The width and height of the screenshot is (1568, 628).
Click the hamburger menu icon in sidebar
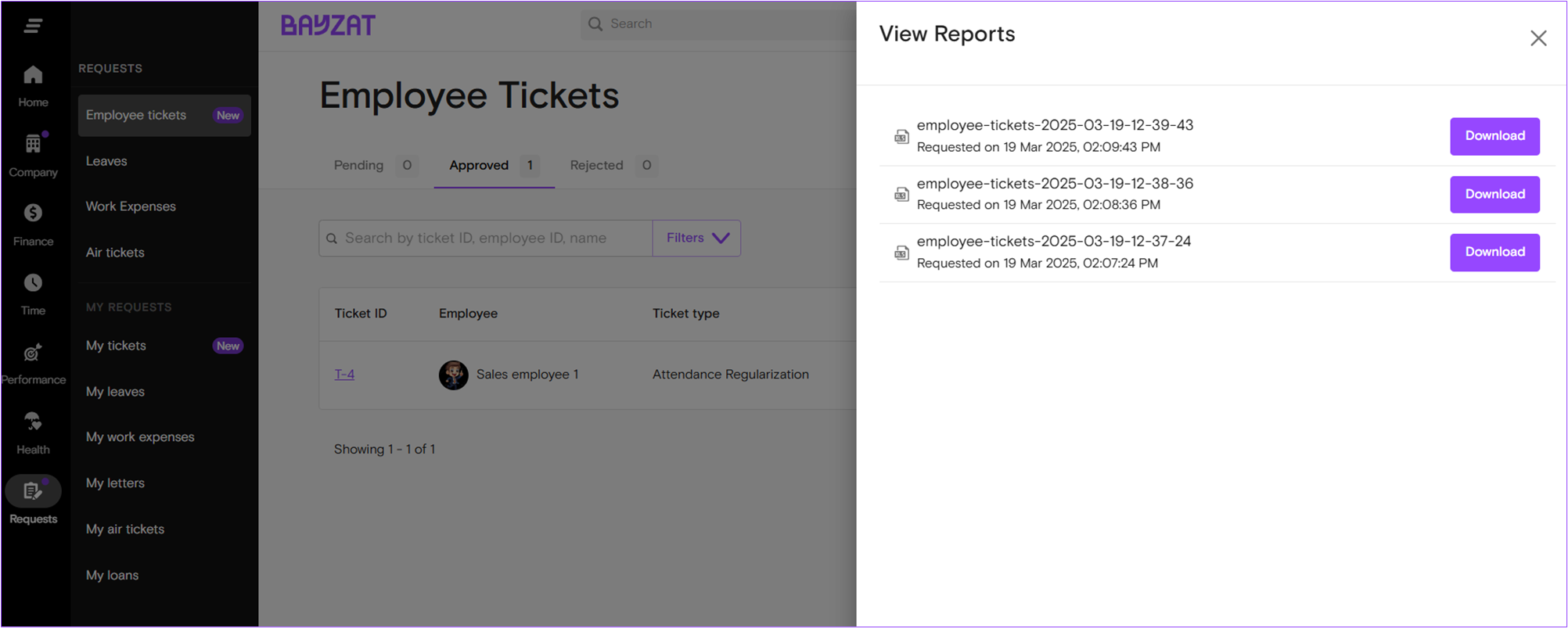click(x=33, y=26)
